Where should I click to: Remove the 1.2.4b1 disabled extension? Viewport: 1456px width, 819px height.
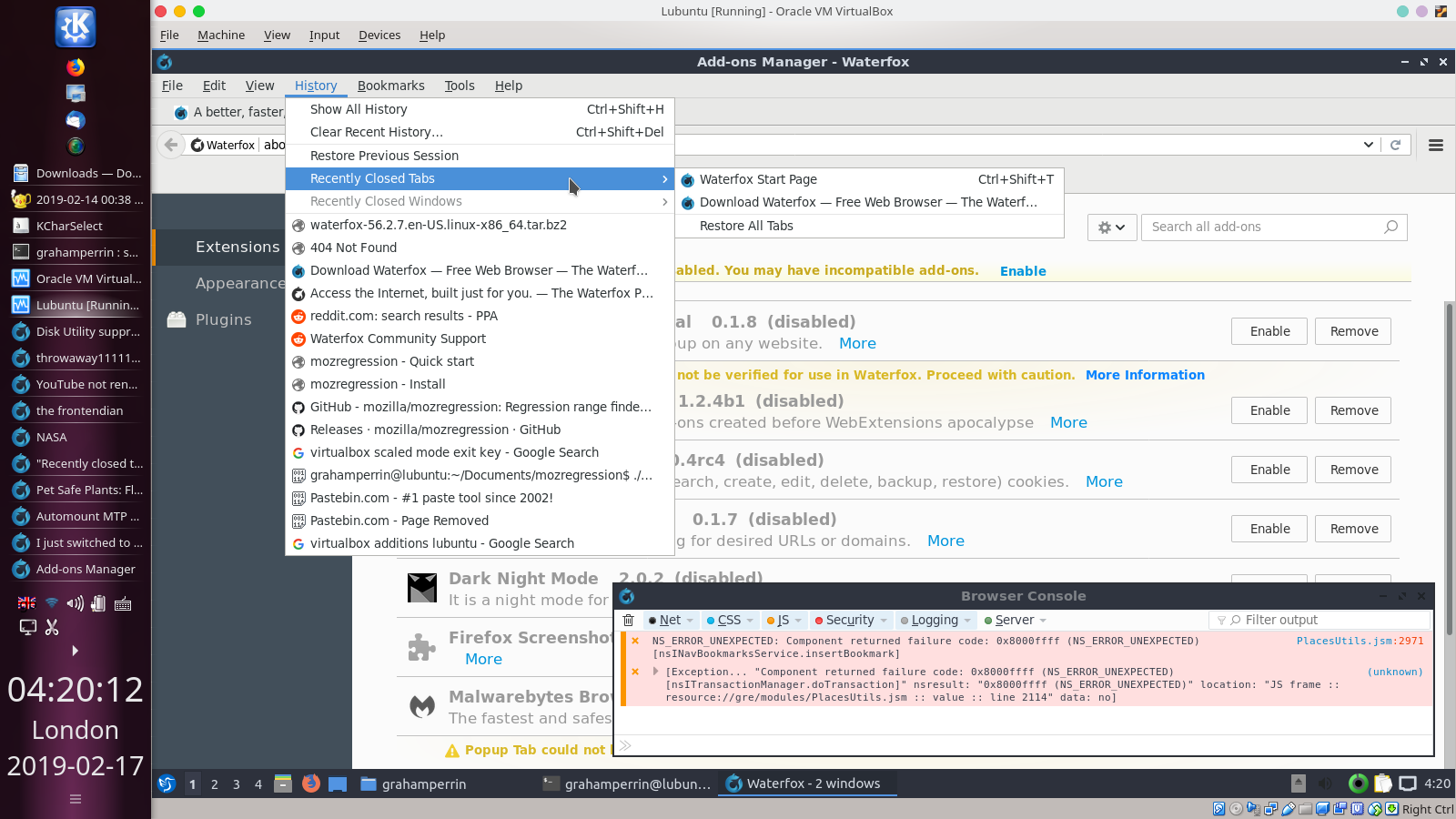pyautogui.click(x=1353, y=410)
